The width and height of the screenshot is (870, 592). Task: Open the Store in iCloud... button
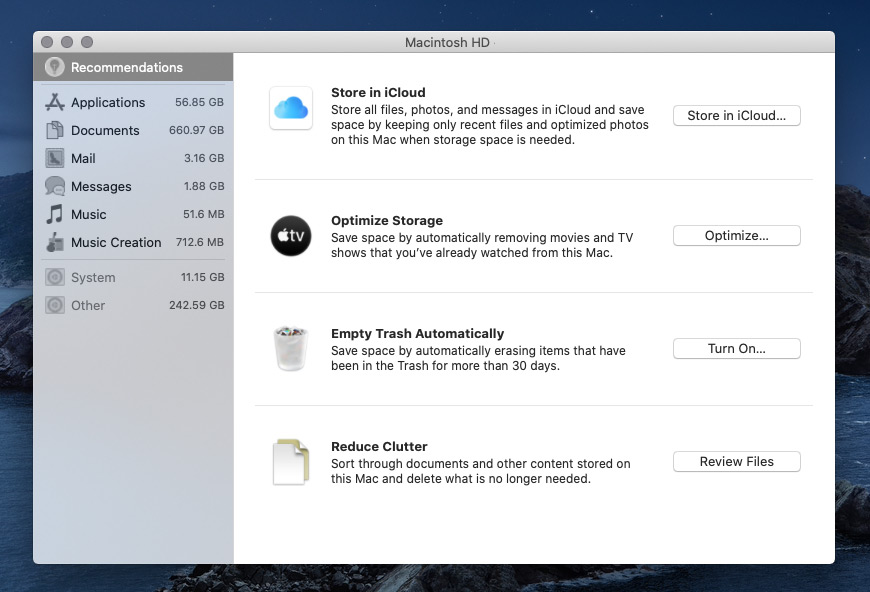[736, 115]
